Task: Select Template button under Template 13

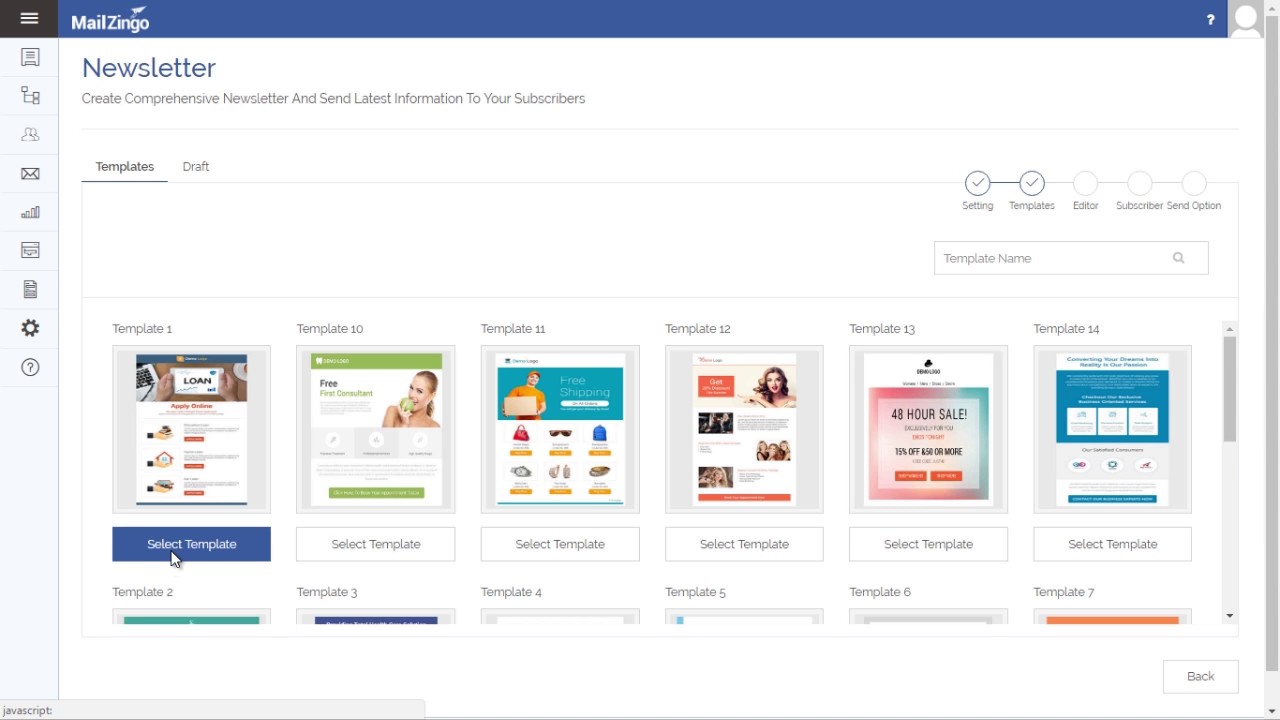Action: [928, 544]
